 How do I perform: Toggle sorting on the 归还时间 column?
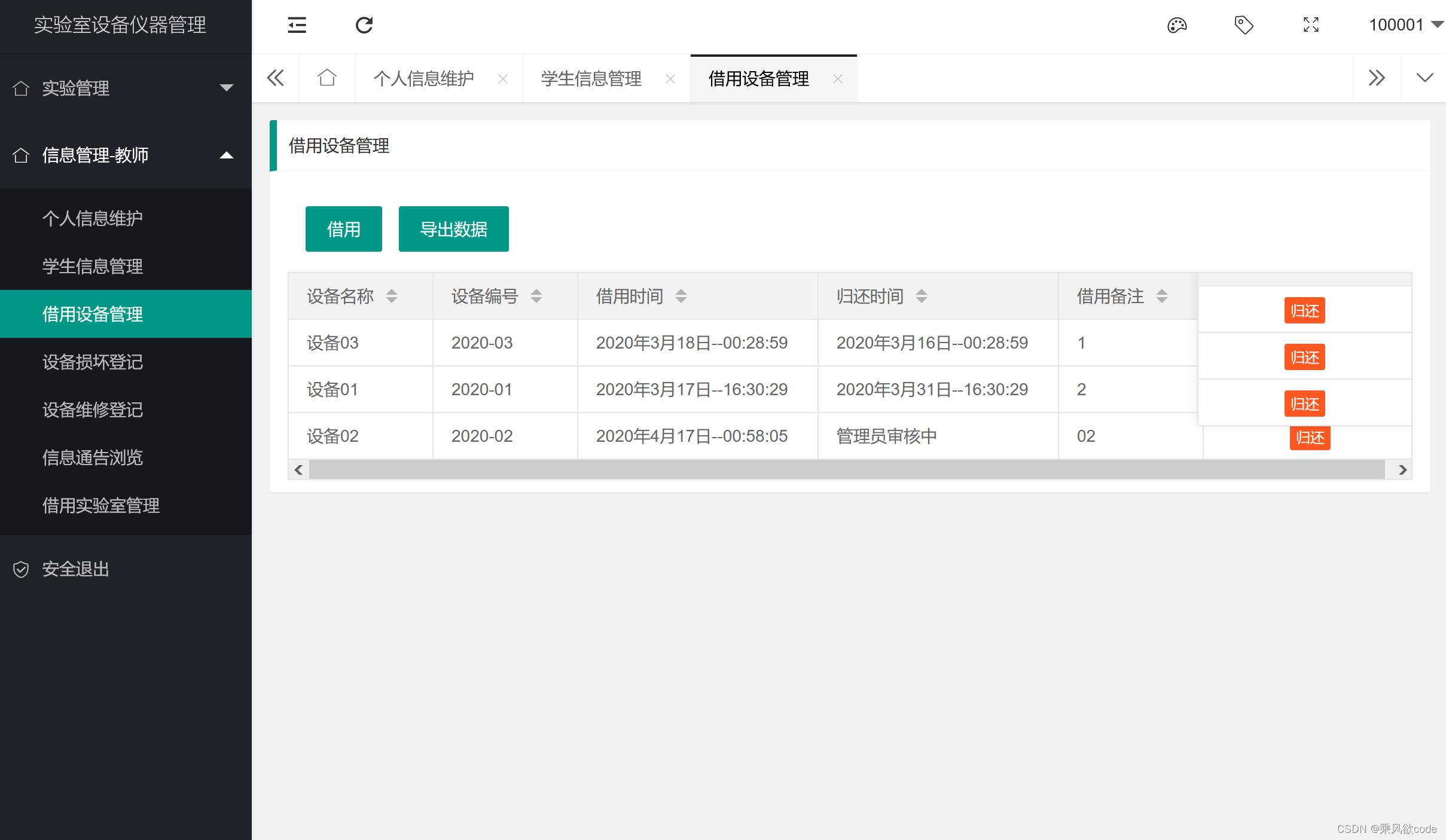[922, 295]
